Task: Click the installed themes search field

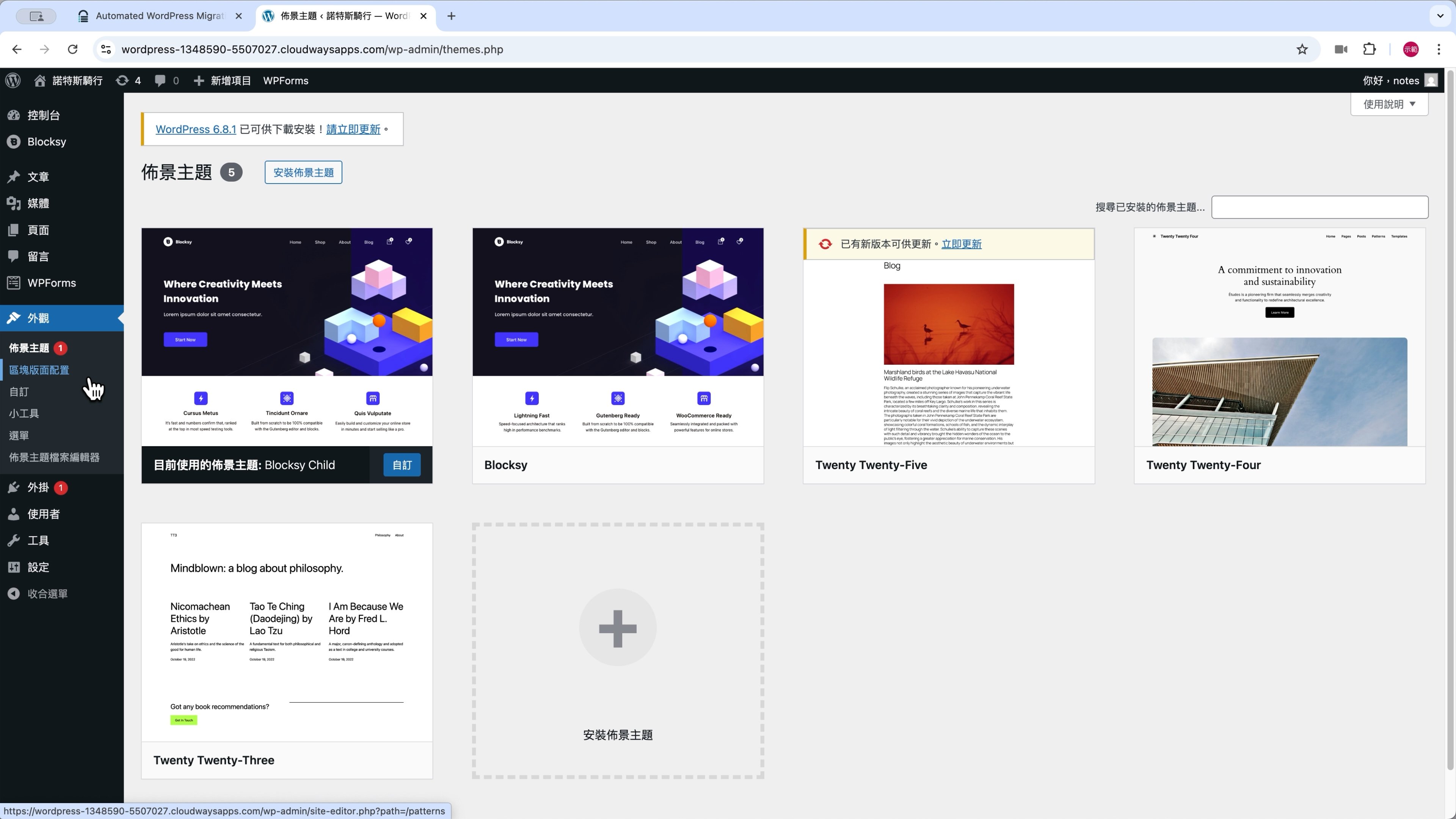Action: coord(1319,207)
